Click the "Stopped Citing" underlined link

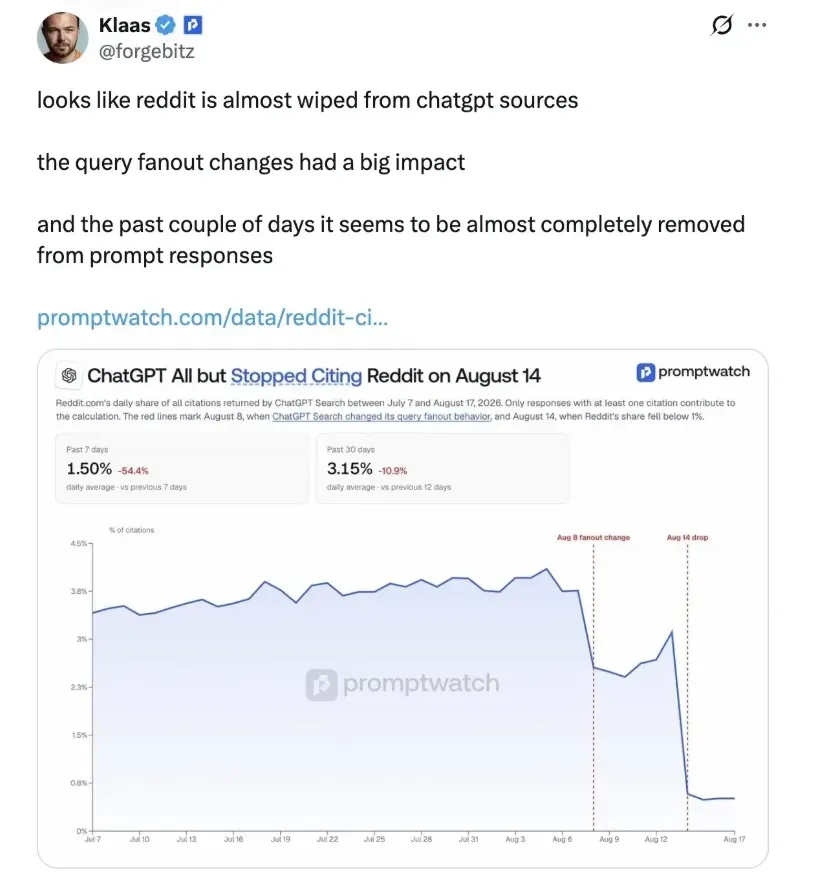(296, 376)
